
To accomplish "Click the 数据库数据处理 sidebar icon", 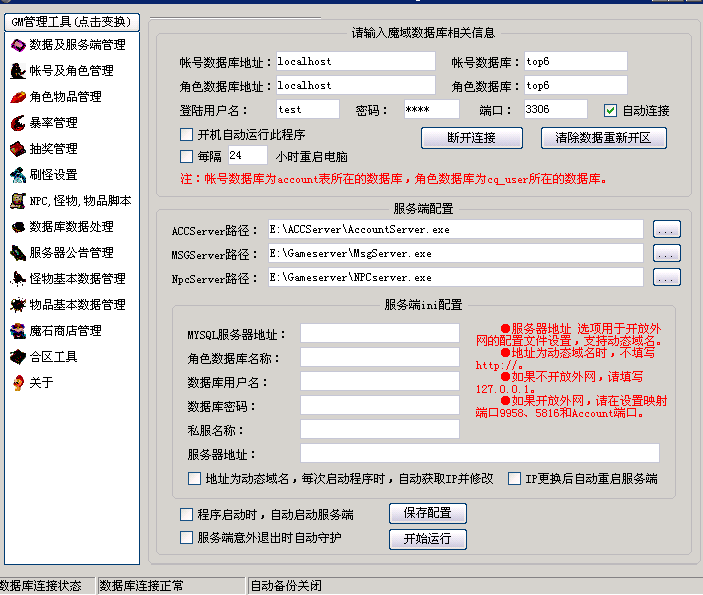I will tap(18, 227).
